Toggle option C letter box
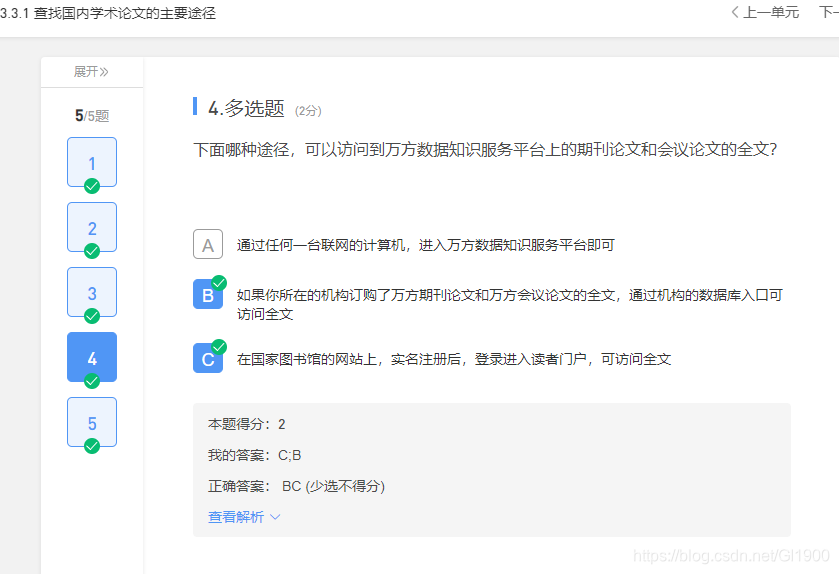 coord(208,358)
